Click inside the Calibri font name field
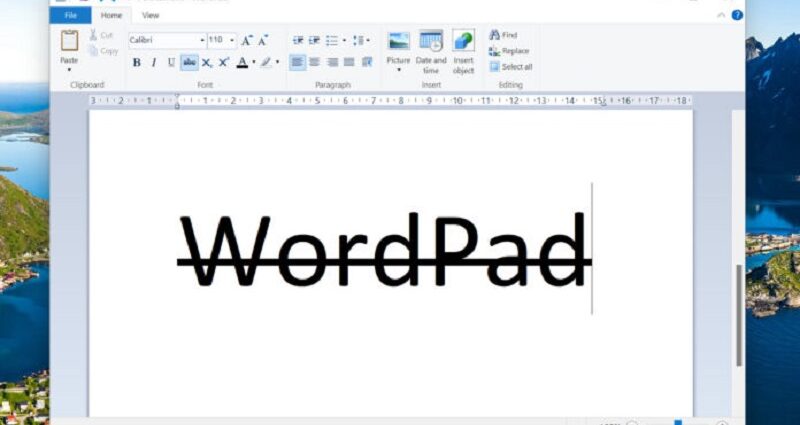The width and height of the screenshot is (800, 425). pyautogui.click(x=164, y=40)
